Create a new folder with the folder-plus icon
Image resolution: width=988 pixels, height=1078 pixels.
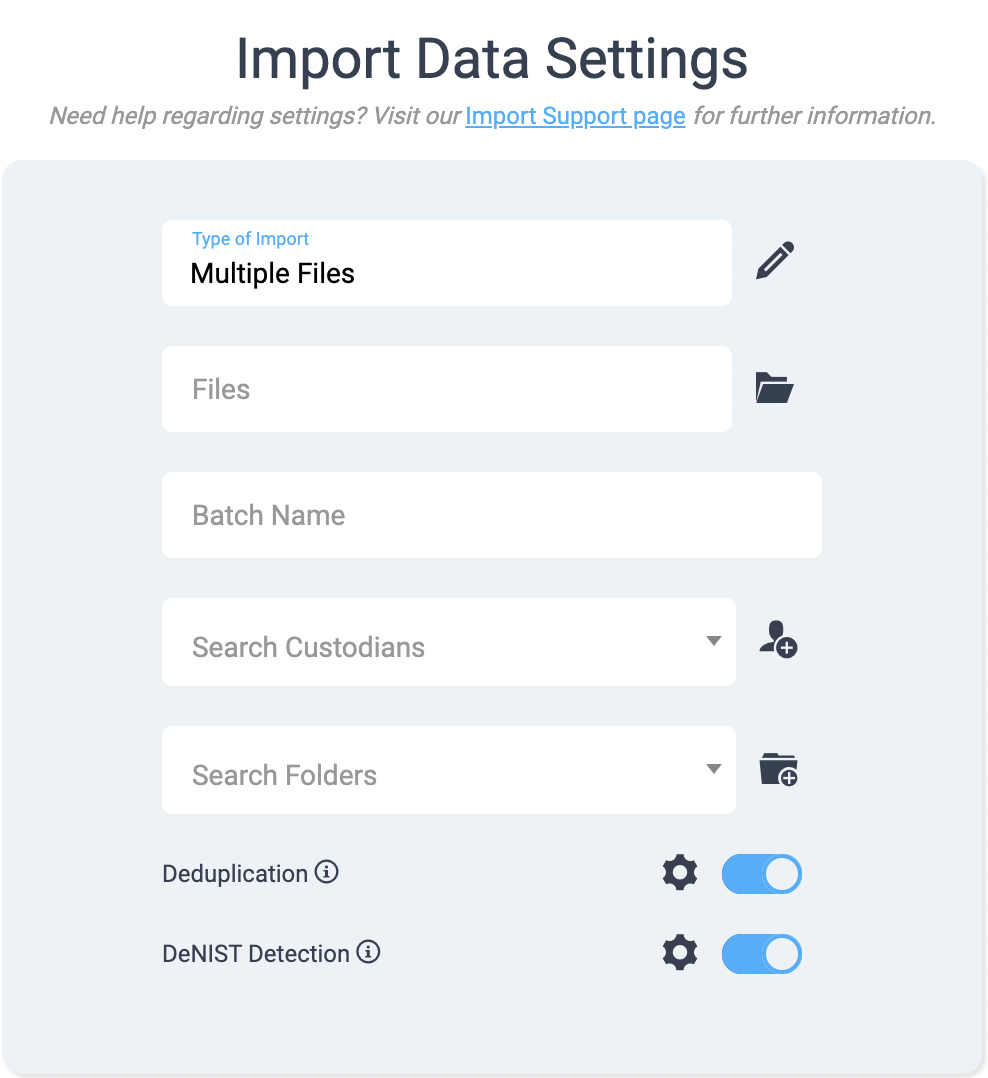(x=779, y=769)
